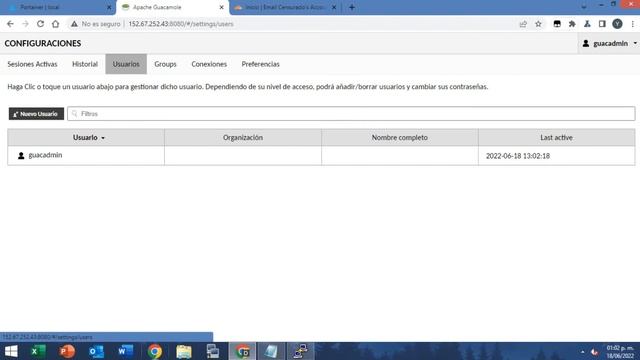
Task: Open Outlook from the taskbar
Action: pyautogui.click(x=97, y=351)
